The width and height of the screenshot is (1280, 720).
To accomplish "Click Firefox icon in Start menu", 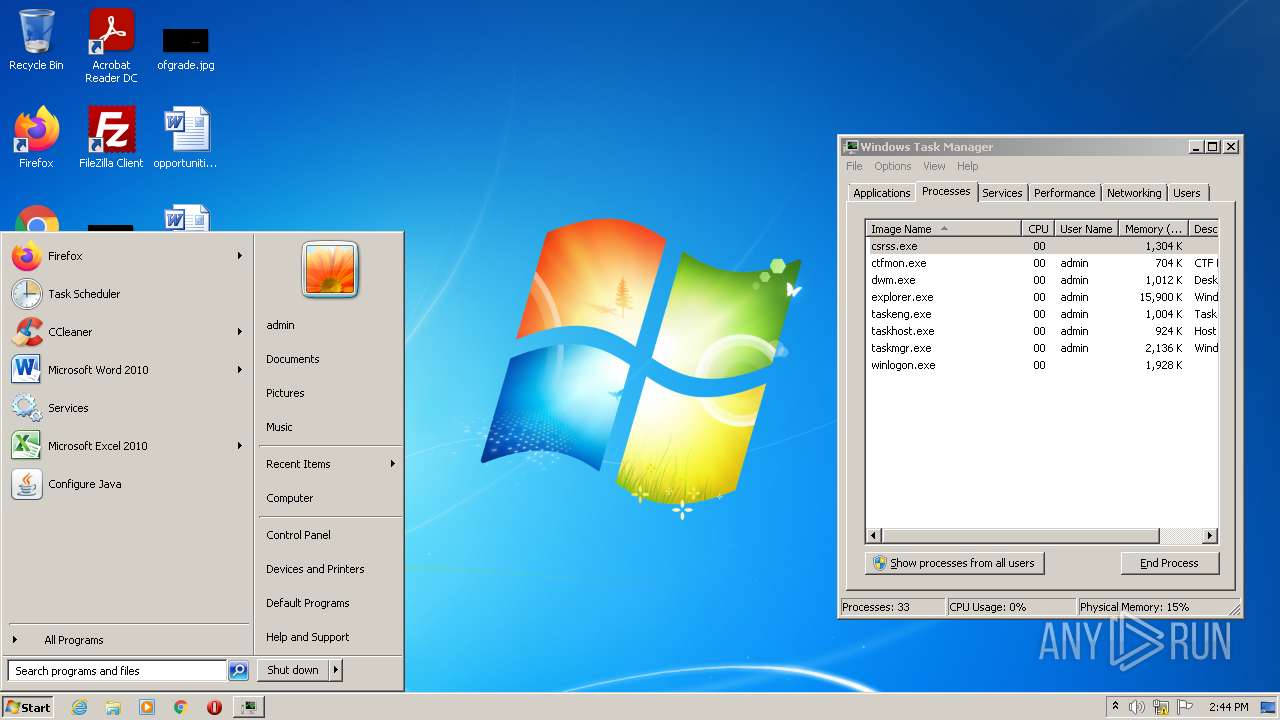I will pyautogui.click(x=27, y=256).
